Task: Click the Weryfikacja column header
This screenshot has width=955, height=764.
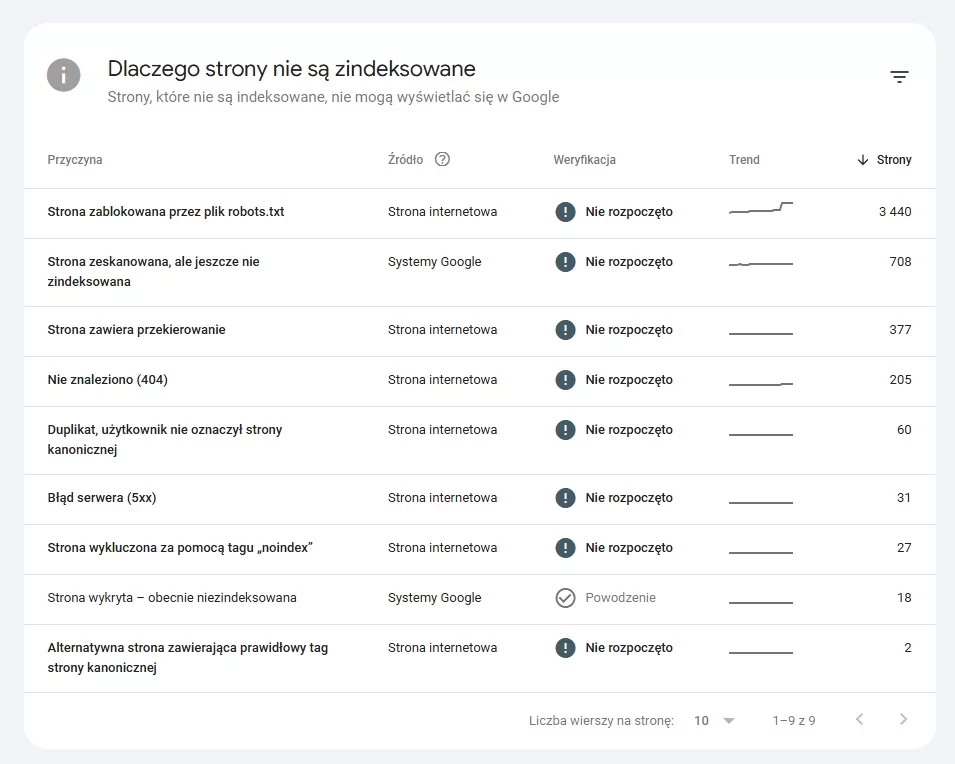Action: point(584,160)
